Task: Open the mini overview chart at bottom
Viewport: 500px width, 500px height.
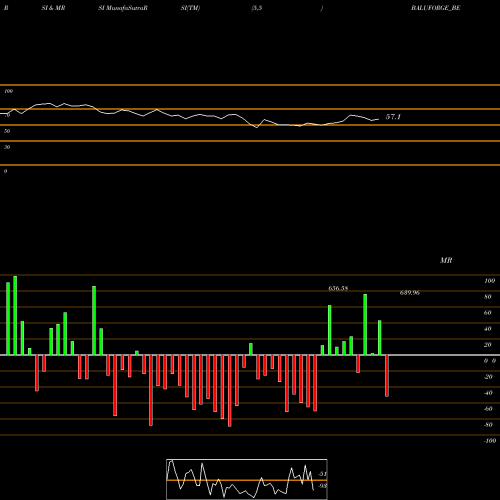Action: tap(247, 479)
